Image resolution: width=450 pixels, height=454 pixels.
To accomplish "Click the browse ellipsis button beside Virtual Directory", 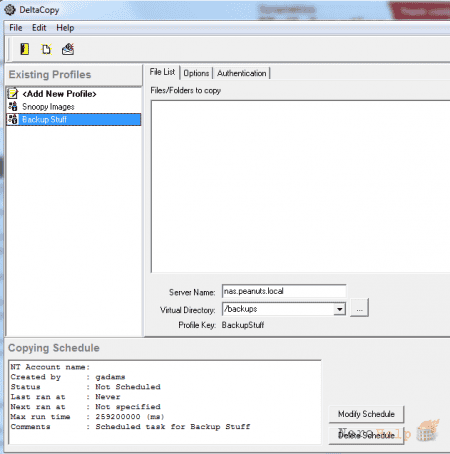I will [x=359, y=308].
